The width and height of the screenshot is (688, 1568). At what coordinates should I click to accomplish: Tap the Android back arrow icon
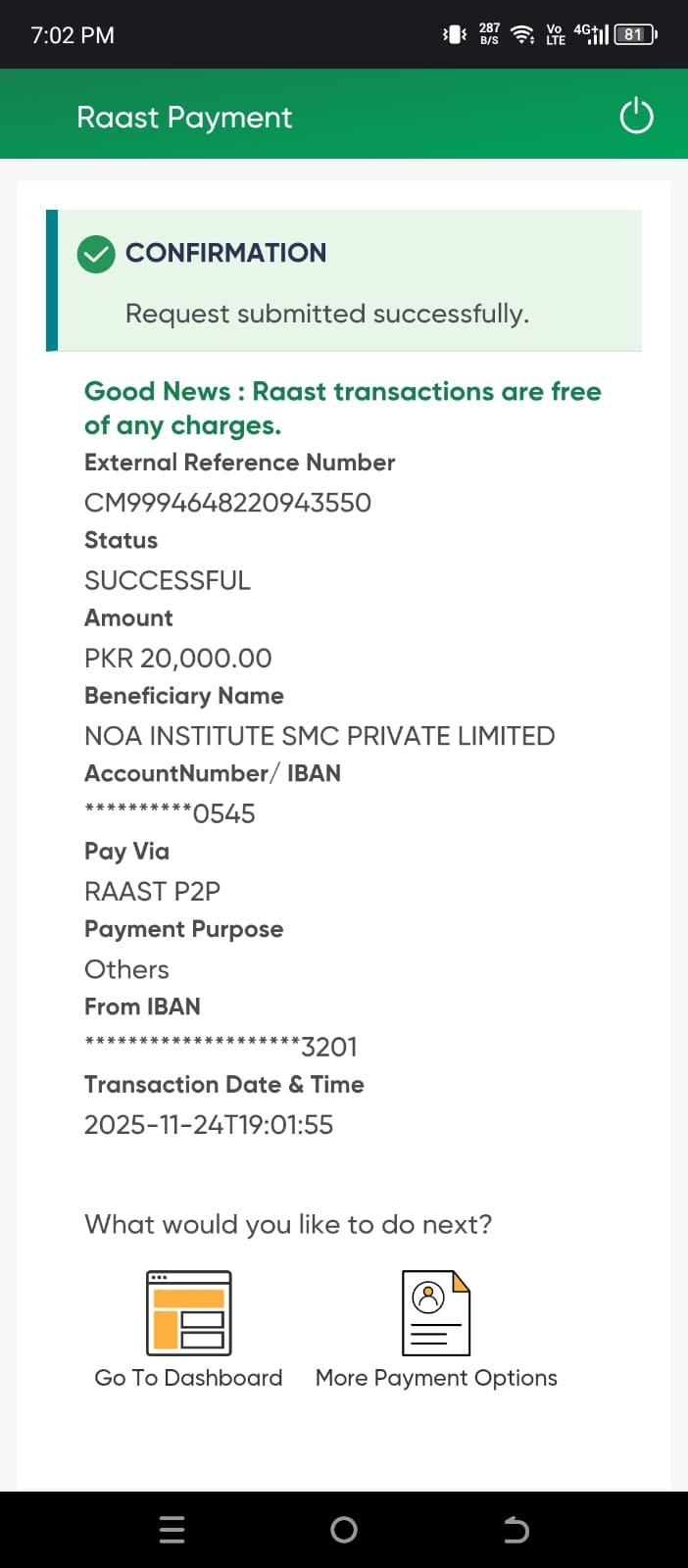[x=516, y=1529]
